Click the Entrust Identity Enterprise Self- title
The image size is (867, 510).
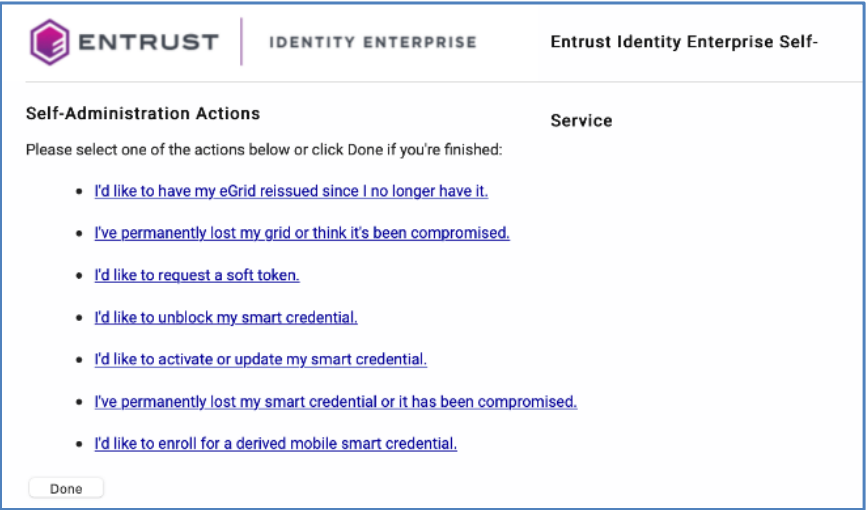684,42
